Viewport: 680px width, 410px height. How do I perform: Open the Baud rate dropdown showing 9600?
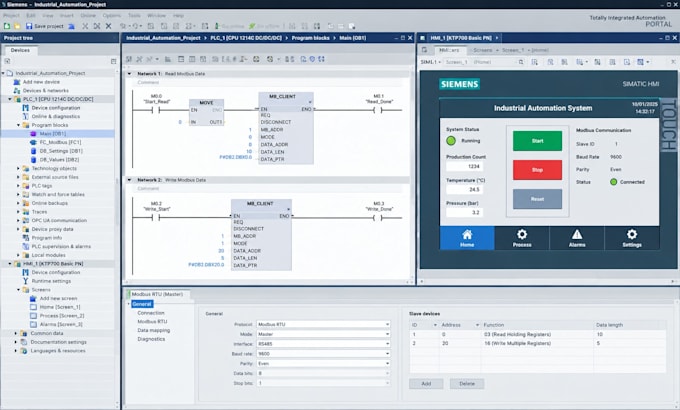coord(323,354)
